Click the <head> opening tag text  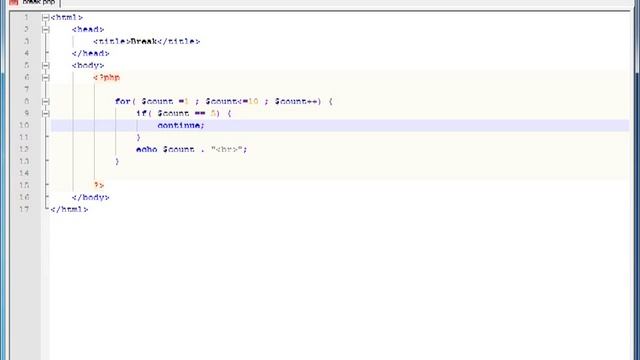pyautogui.click(x=88, y=29)
